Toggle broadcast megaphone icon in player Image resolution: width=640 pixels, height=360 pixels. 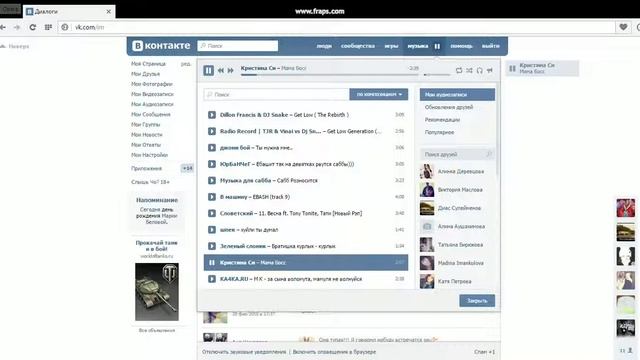click(x=490, y=70)
